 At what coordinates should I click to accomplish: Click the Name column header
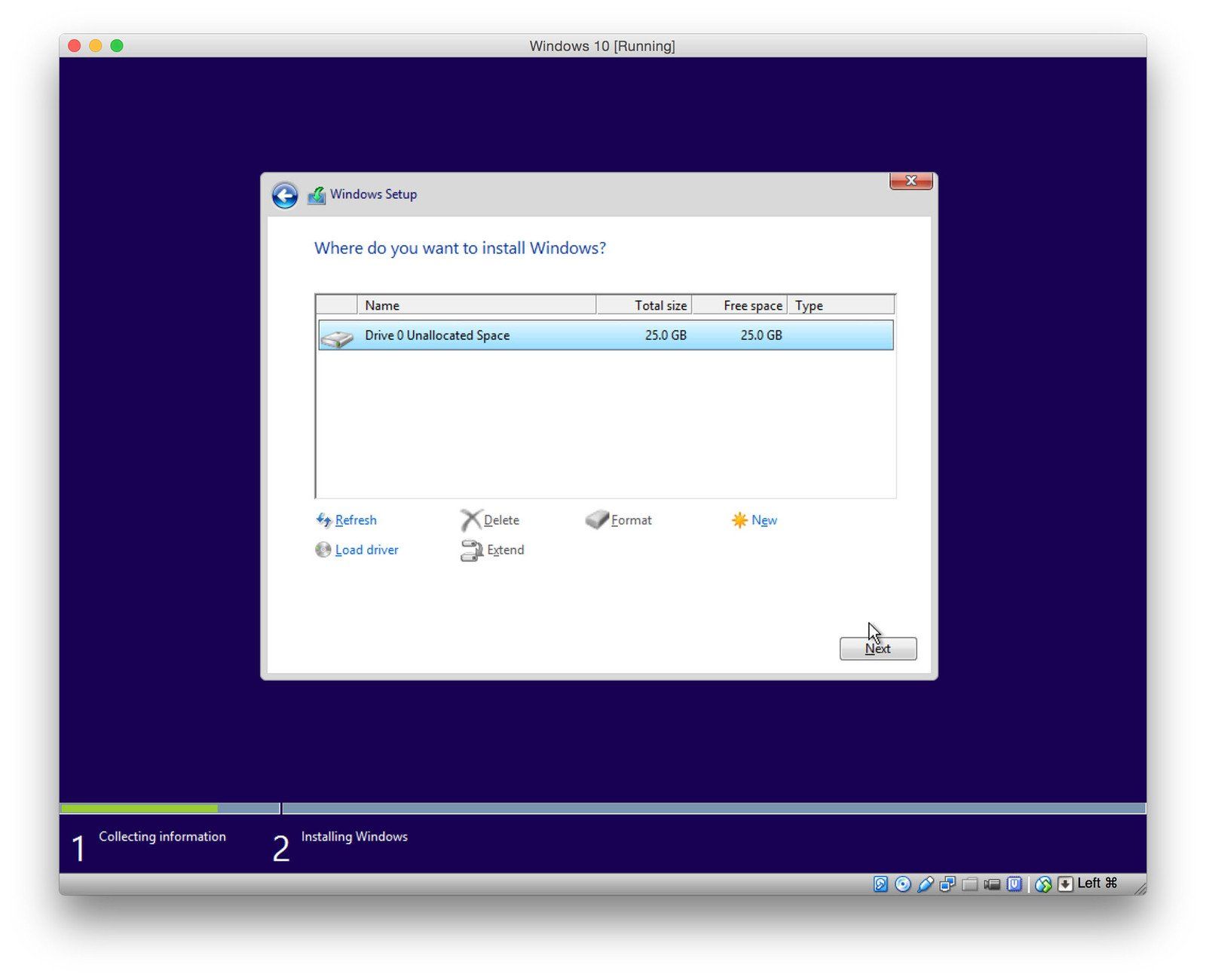click(x=476, y=305)
